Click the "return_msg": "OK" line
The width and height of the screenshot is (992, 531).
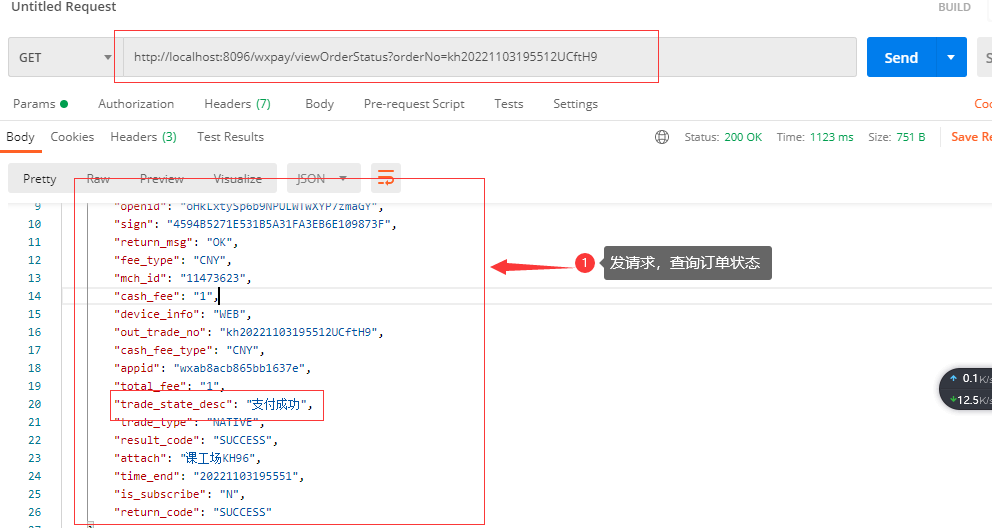[175, 242]
